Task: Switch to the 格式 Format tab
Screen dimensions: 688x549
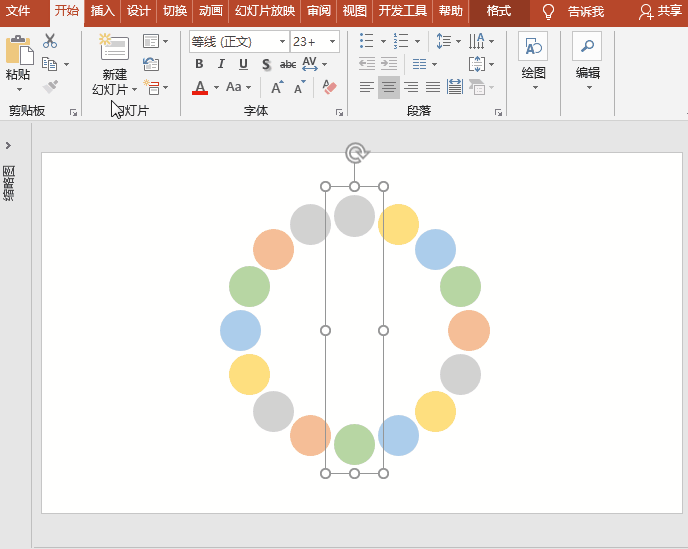Action: click(x=499, y=11)
